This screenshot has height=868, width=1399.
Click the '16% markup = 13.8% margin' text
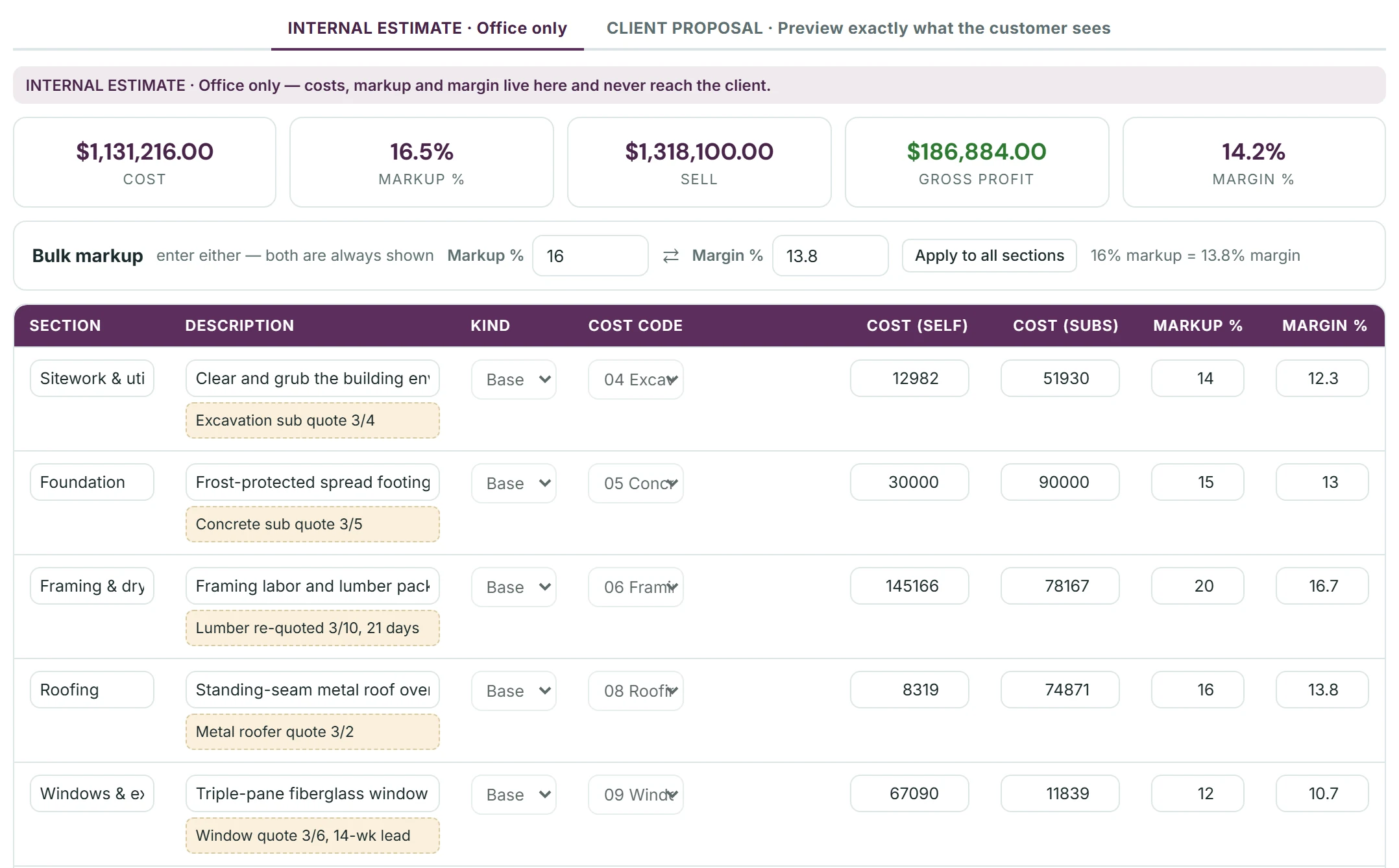(x=1195, y=256)
